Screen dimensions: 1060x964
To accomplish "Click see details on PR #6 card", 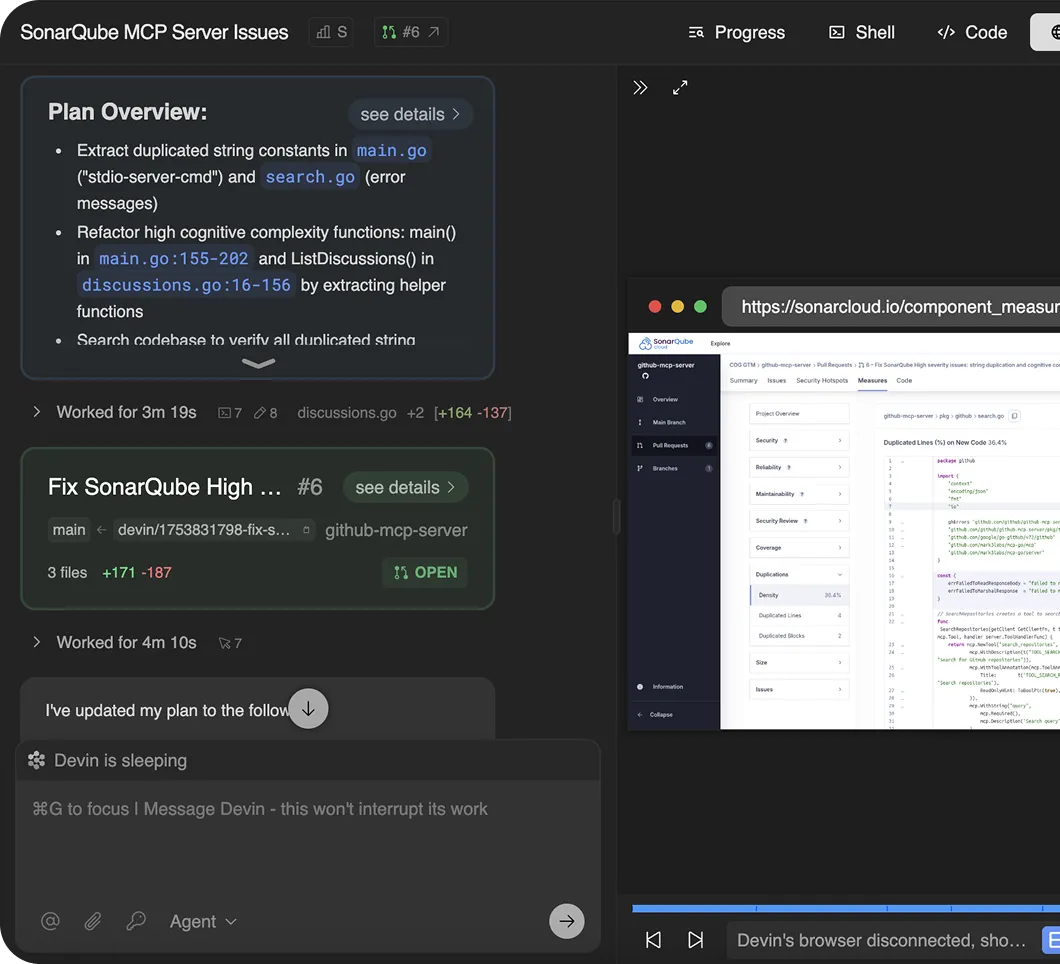I will tap(405, 487).
